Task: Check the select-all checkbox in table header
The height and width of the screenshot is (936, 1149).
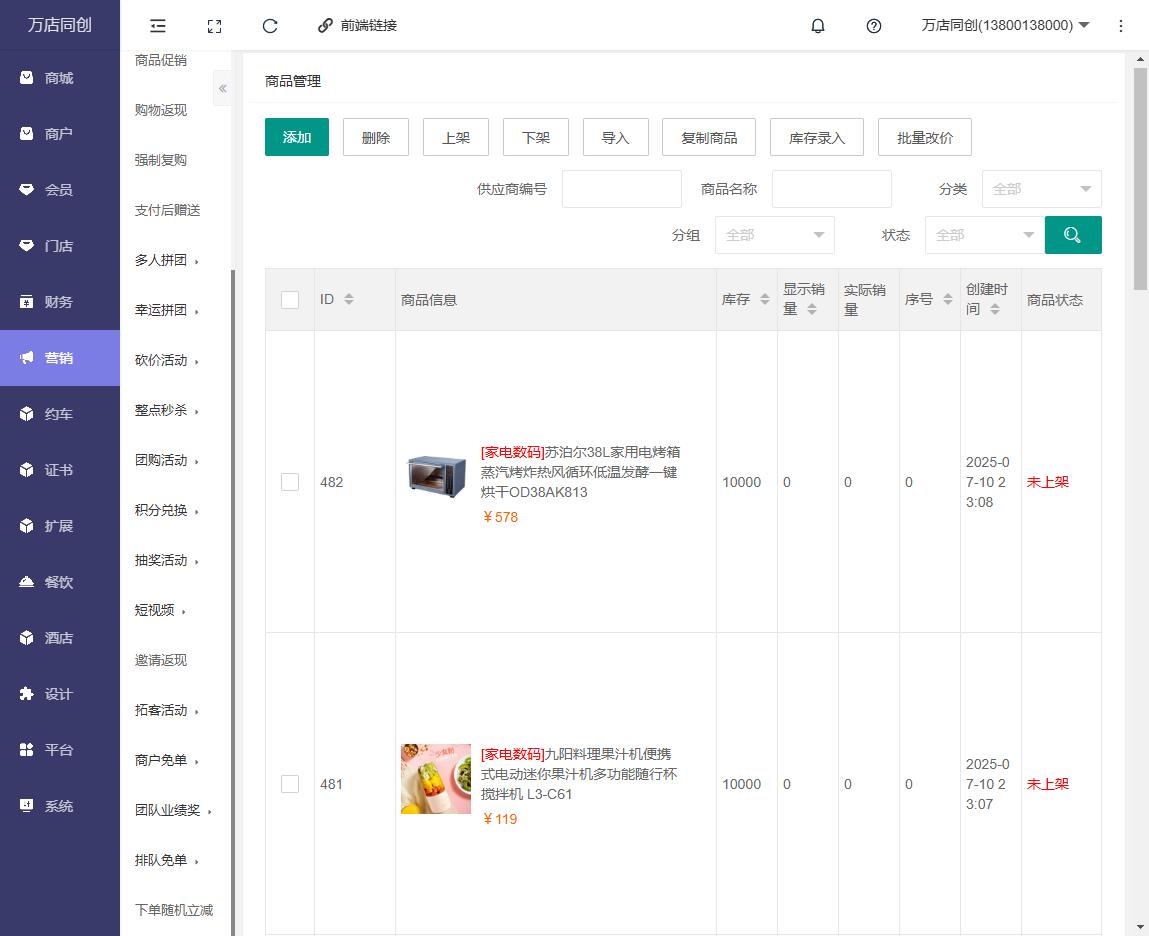Action: [290, 300]
